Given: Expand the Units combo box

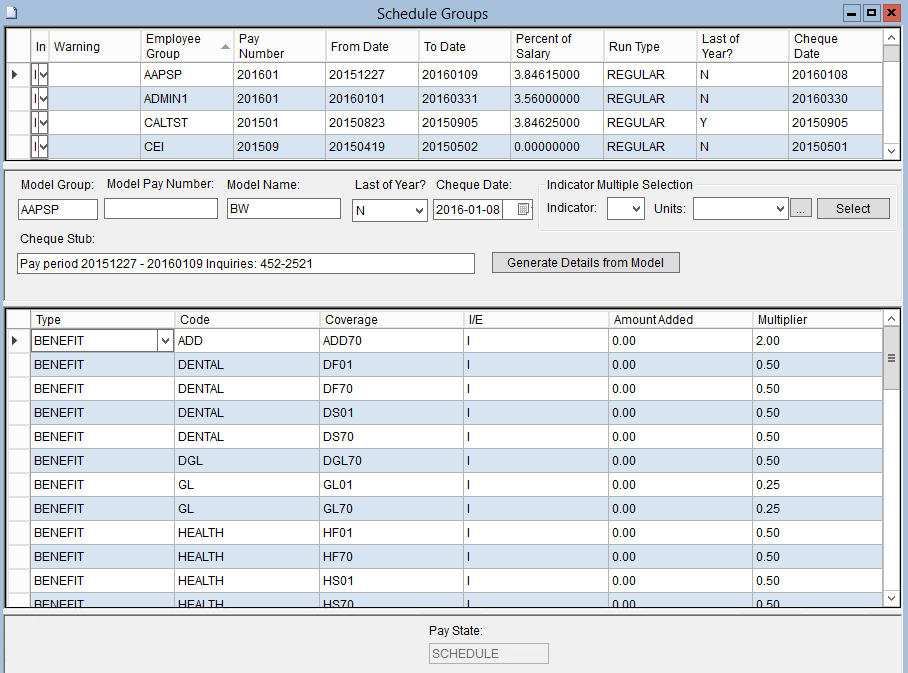Looking at the screenshot, I should pos(780,209).
